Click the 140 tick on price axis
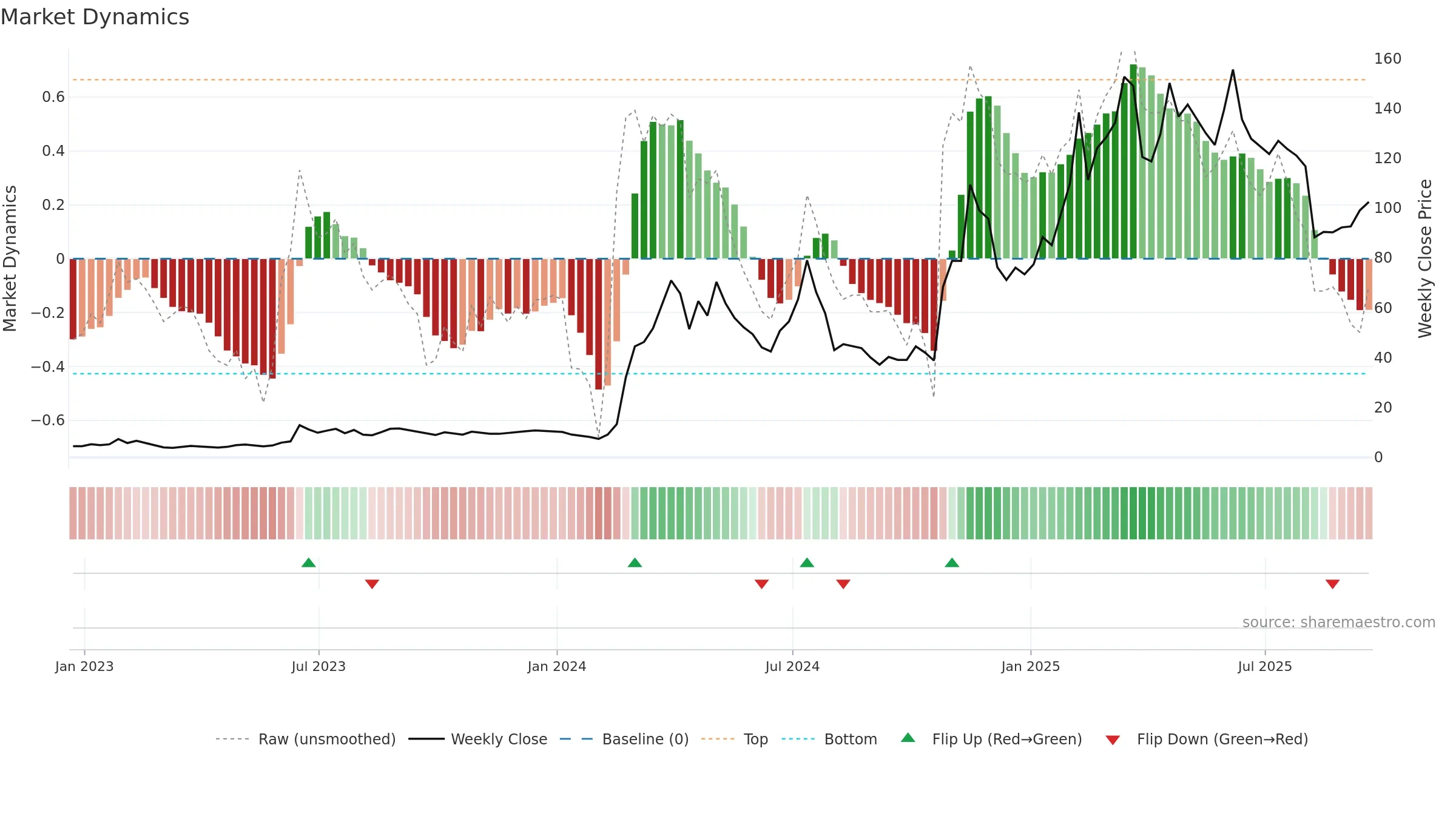 click(x=1388, y=109)
